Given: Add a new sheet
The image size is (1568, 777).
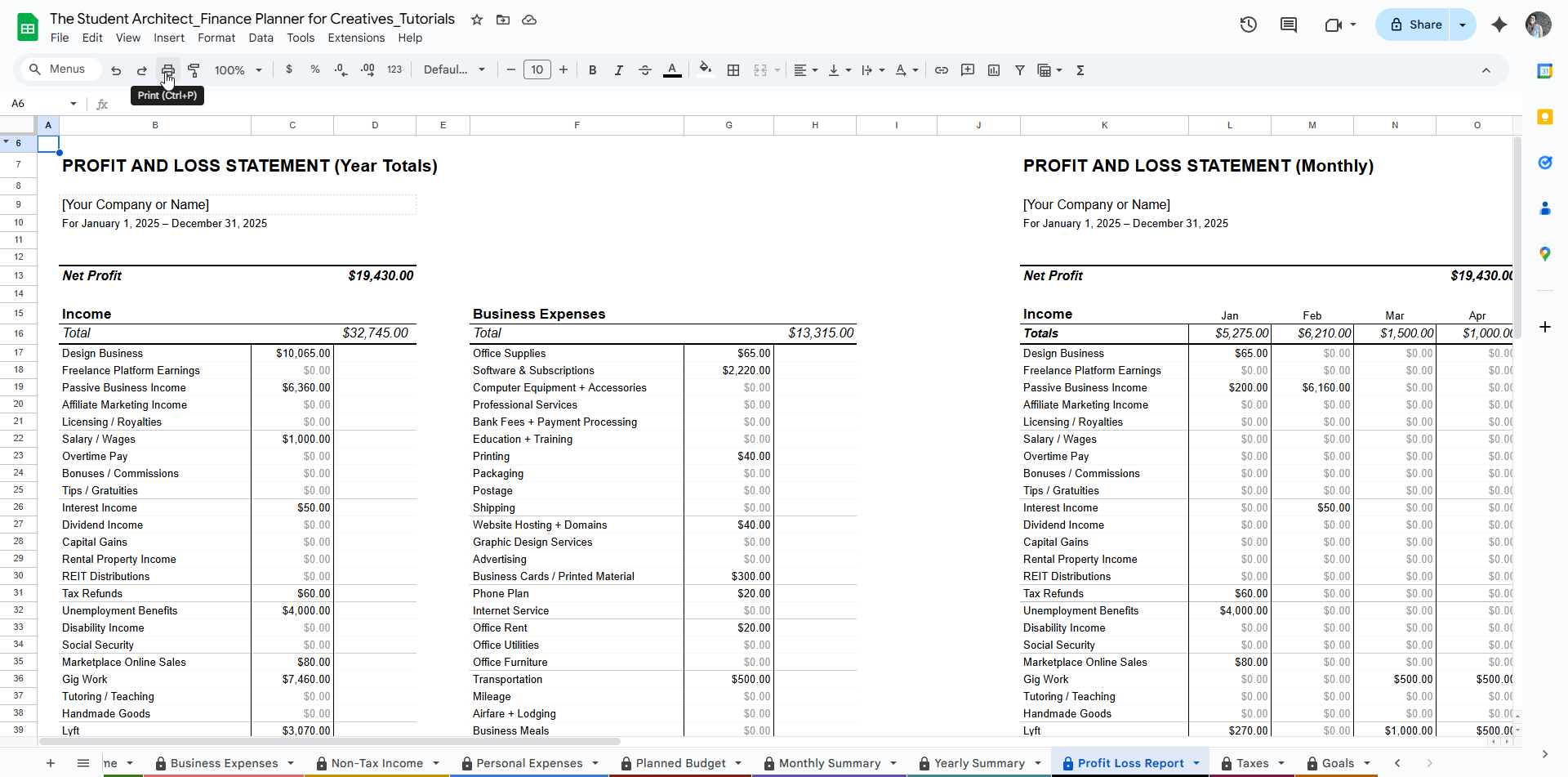Looking at the screenshot, I should (x=51, y=763).
